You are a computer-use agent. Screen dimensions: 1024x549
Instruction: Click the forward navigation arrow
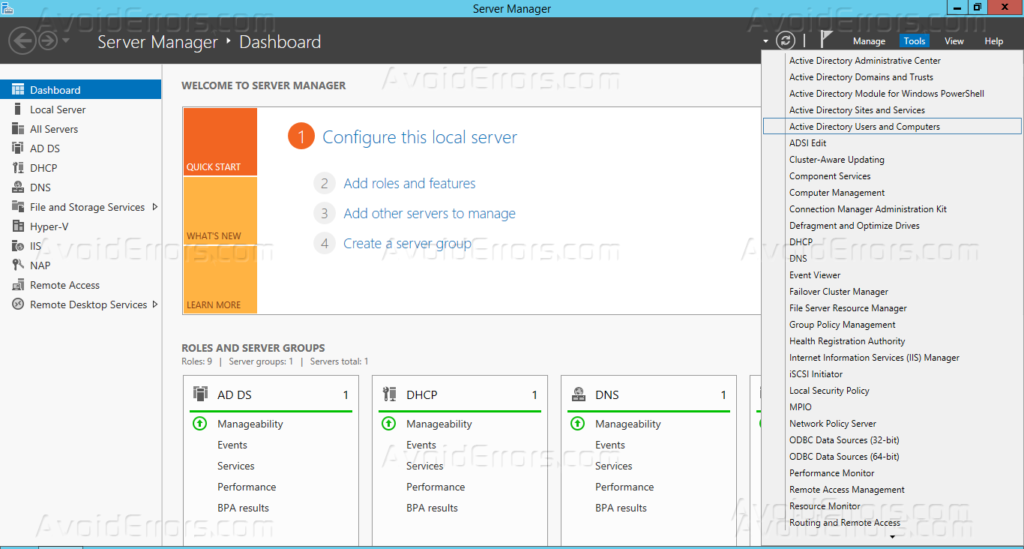pyautogui.click(x=48, y=40)
